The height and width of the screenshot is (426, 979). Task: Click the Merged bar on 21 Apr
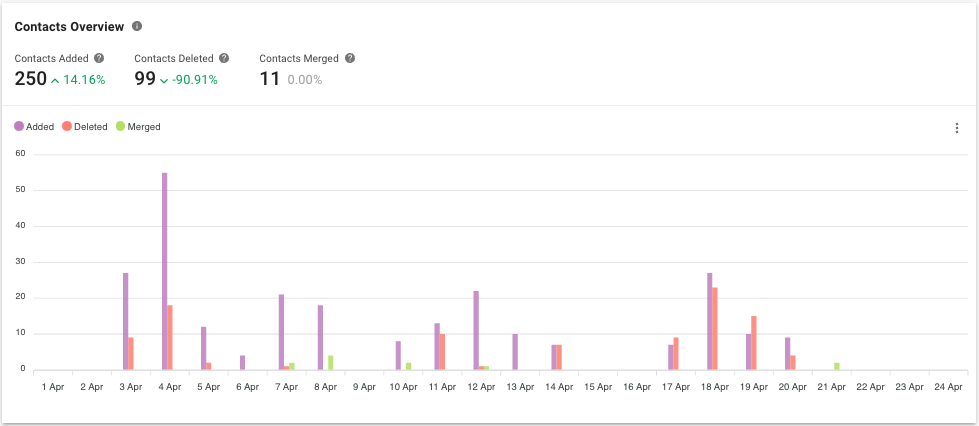(837, 366)
